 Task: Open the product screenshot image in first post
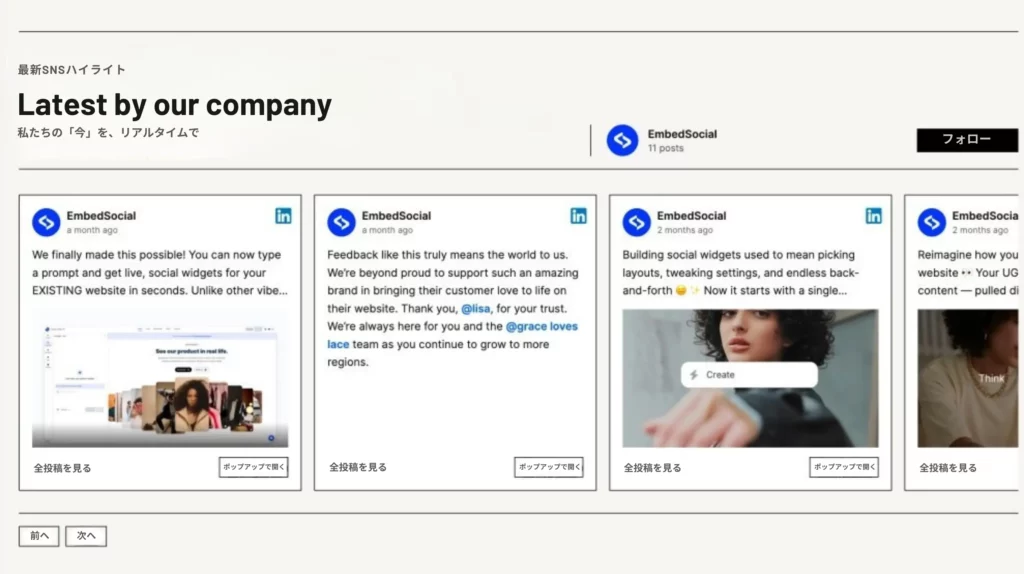(x=160, y=380)
